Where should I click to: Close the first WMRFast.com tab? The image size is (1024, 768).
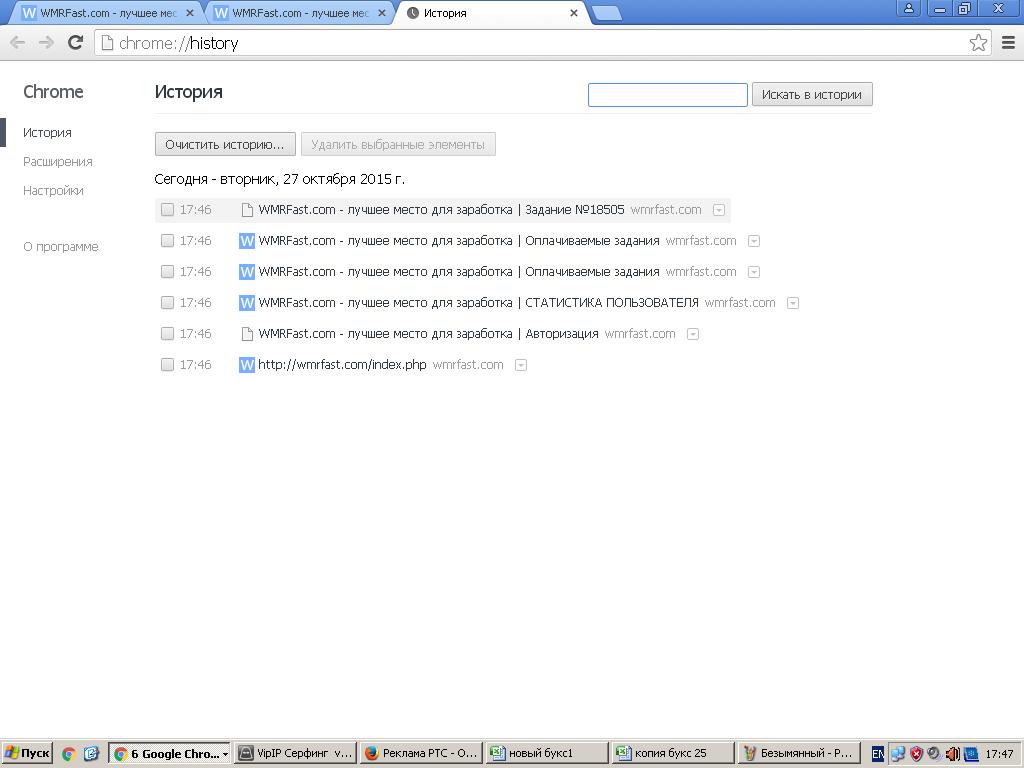190,13
